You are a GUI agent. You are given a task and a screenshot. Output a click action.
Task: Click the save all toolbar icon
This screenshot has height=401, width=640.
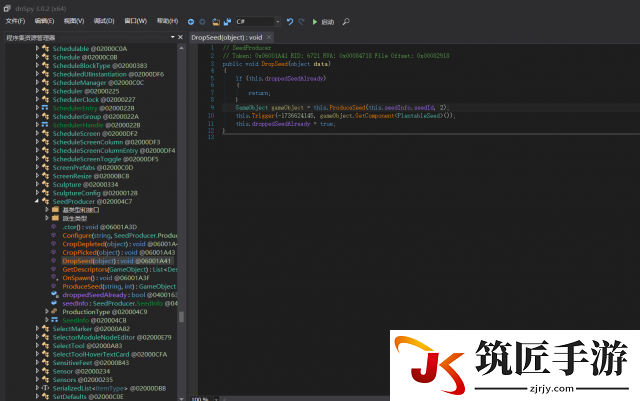coord(227,22)
